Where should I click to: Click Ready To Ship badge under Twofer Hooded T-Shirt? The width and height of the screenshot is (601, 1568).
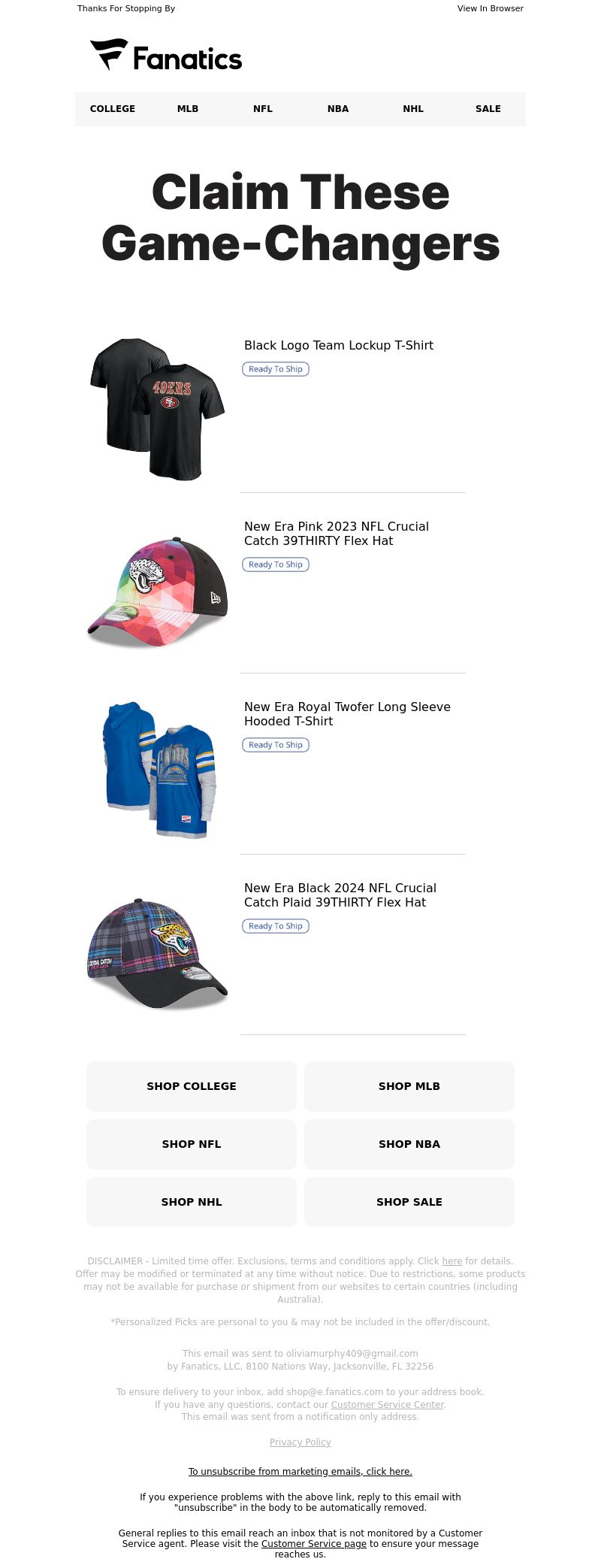pos(276,745)
